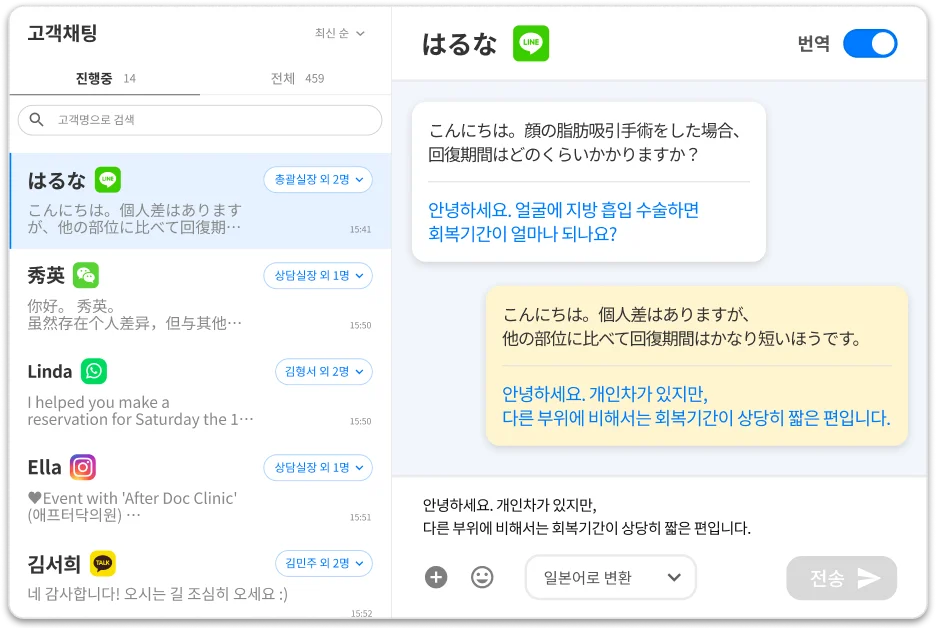Click the yellow reply bubble Japanese text
This screenshot has height=628, width=936.
click(x=681, y=327)
